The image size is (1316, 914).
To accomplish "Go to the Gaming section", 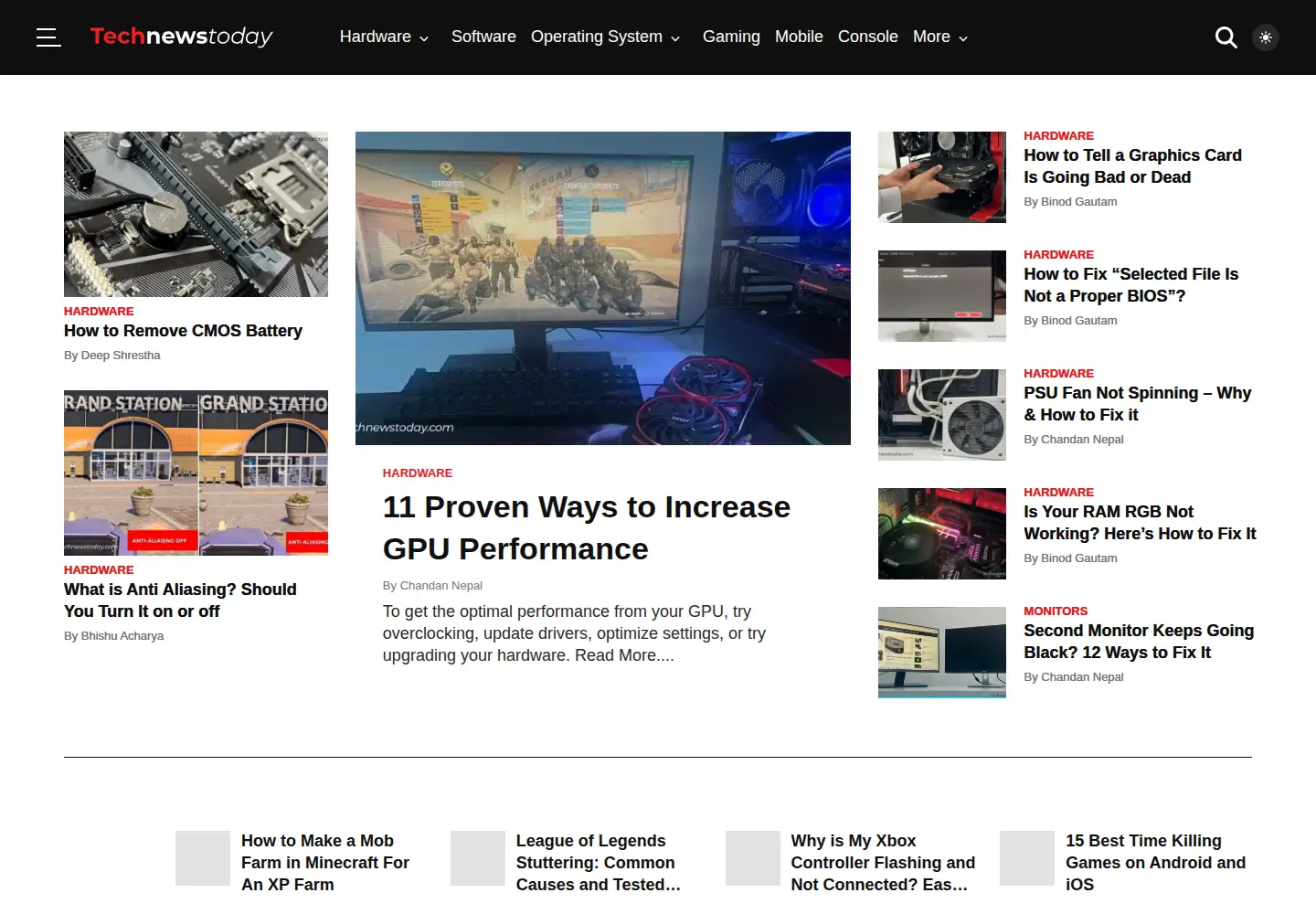I will coord(731,37).
